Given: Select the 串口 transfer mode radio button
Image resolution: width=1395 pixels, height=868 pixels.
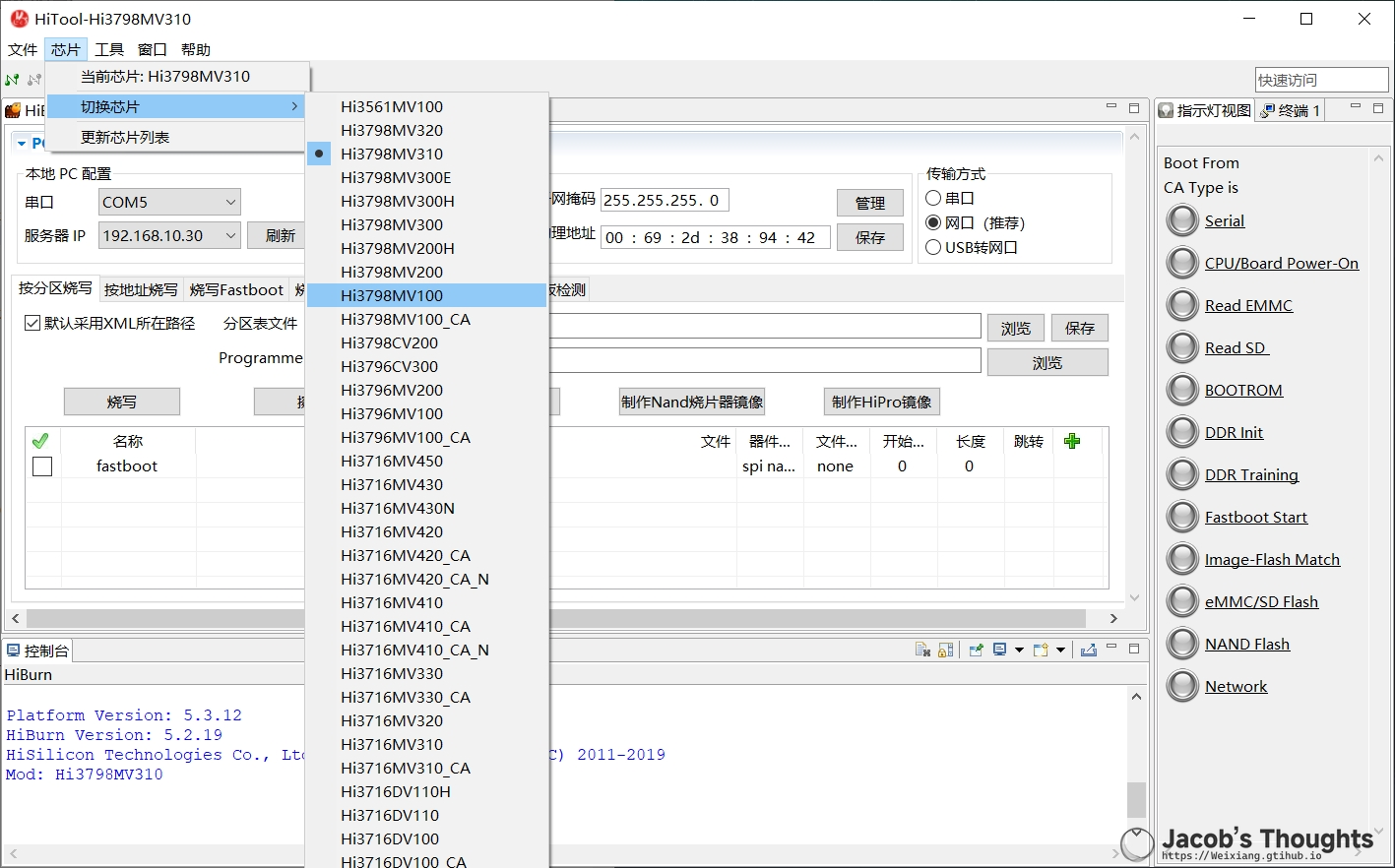Looking at the screenshot, I should coord(933,198).
